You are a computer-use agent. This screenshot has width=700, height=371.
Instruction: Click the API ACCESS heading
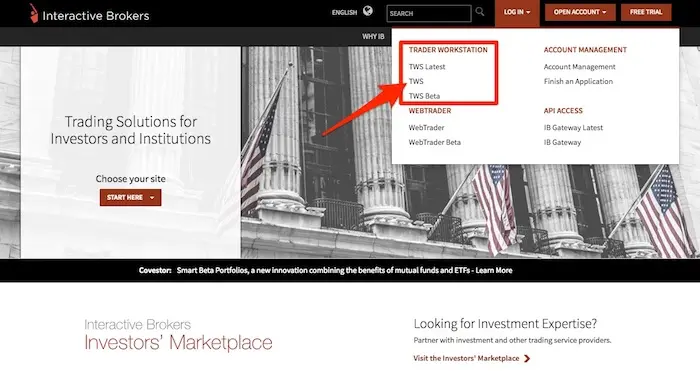click(x=563, y=111)
